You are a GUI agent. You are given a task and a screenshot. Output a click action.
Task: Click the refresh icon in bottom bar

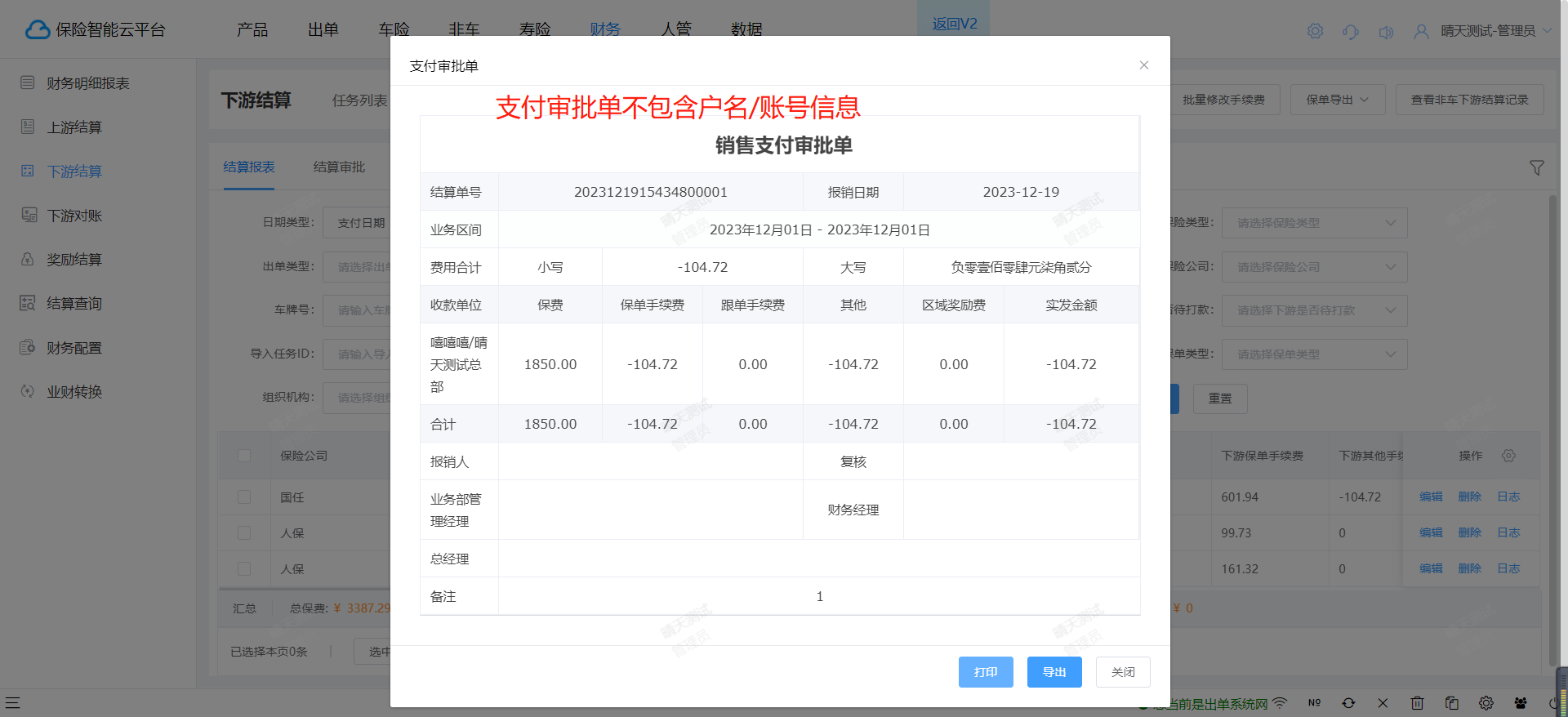pos(1348,702)
